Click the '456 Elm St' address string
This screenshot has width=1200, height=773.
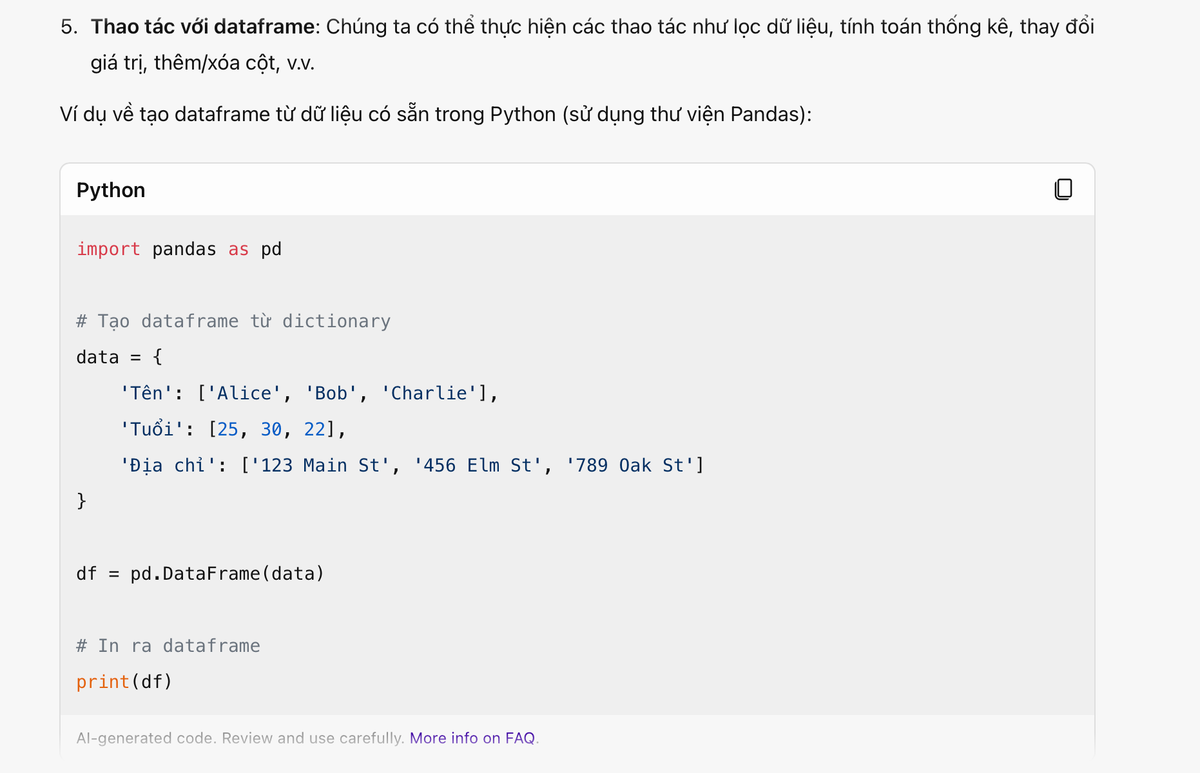[x=478, y=465]
